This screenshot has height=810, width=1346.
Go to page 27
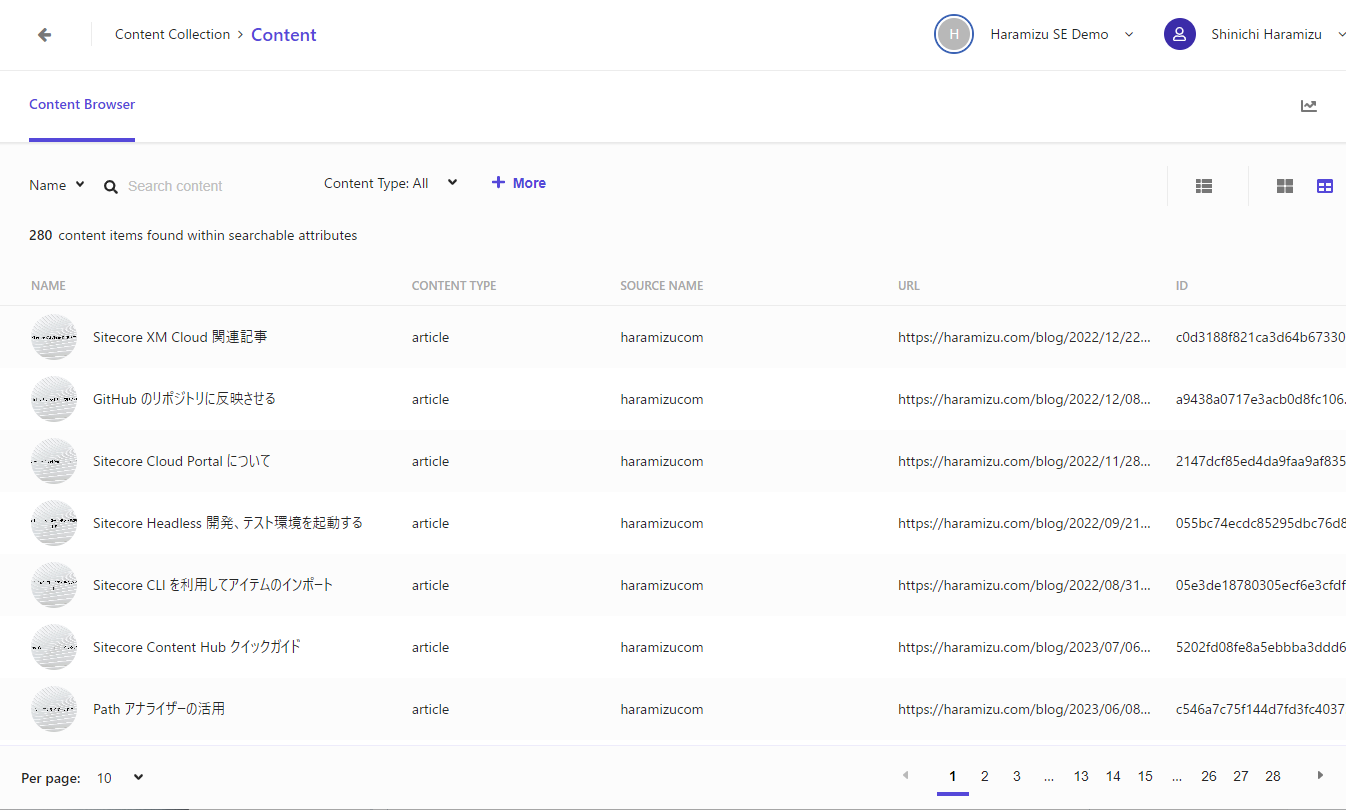point(1241,776)
